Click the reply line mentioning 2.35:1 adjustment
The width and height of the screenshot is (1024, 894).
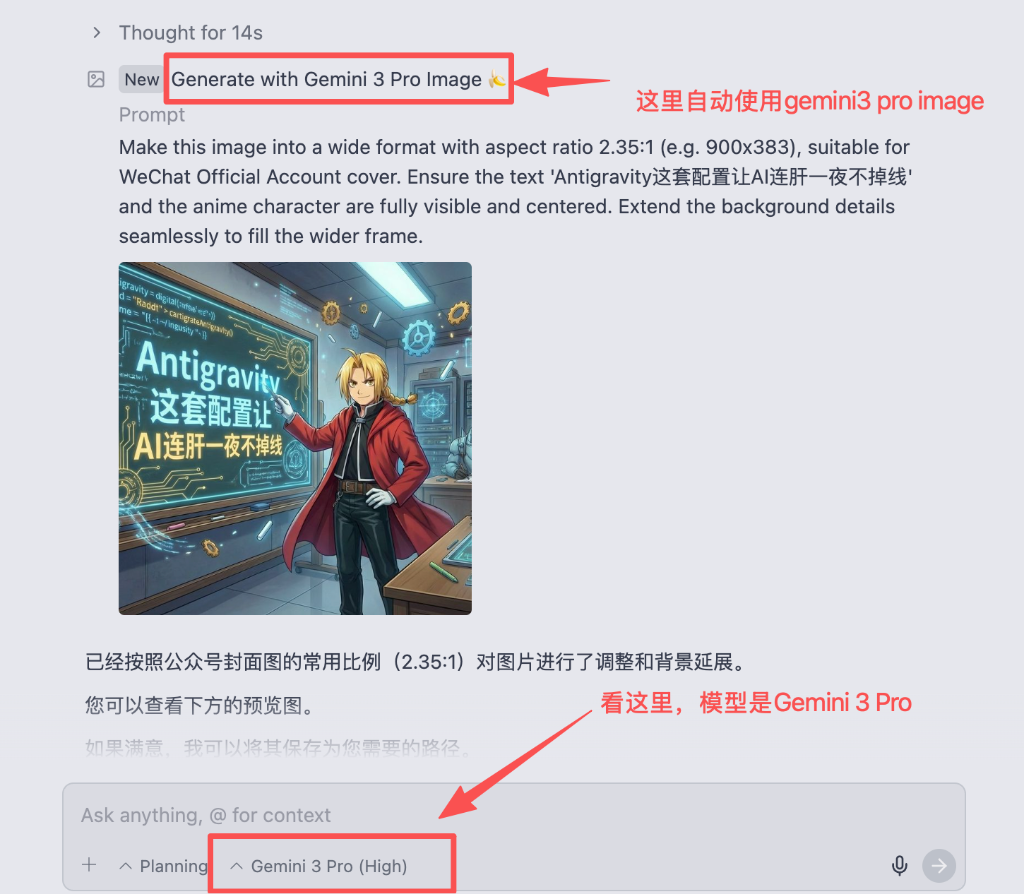point(416,662)
